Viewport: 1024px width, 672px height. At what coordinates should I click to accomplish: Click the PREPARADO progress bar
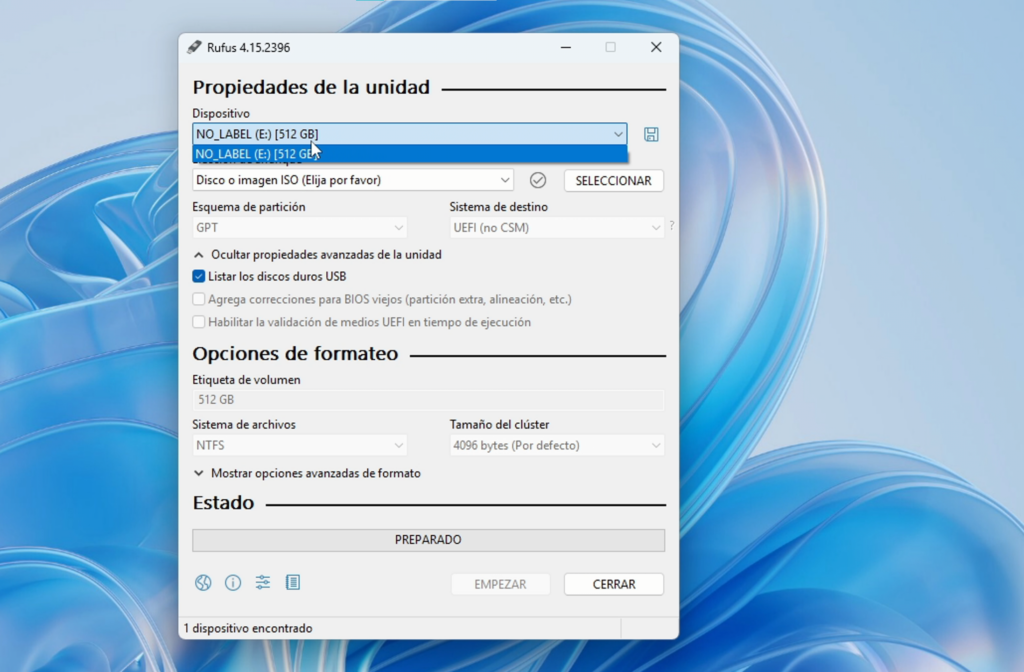tap(428, 540)
